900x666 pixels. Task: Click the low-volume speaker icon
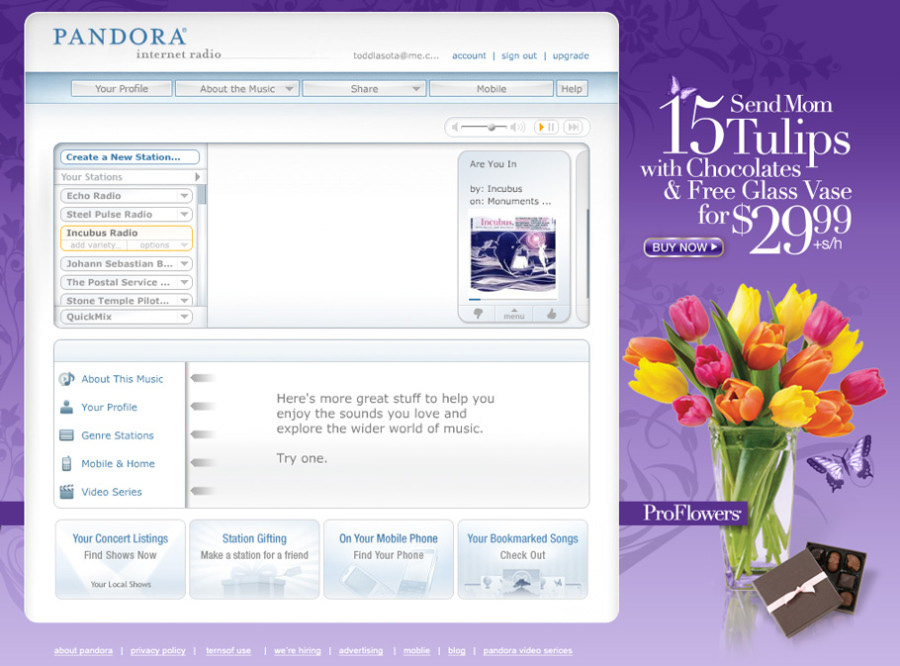[455, 127]
